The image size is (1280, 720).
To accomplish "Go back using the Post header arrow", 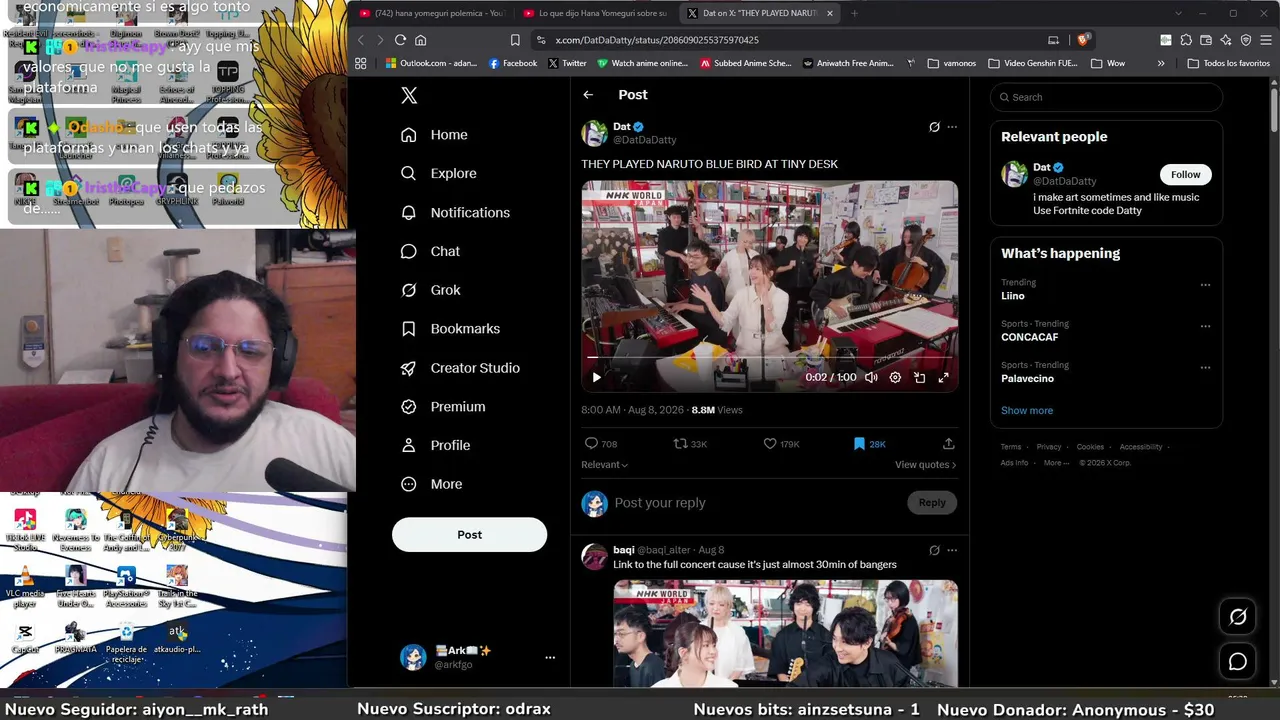I will (588, 95).
